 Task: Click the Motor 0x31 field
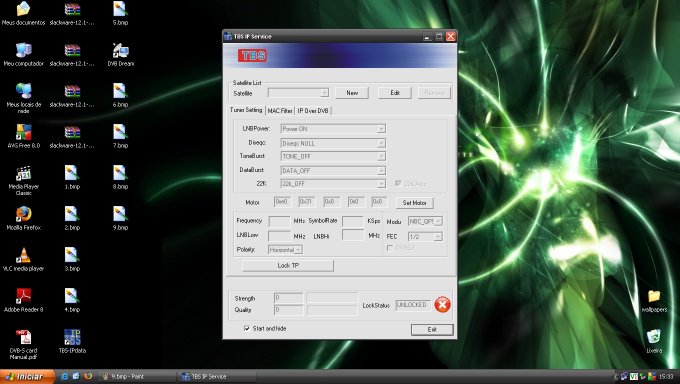[x=307, y=202]
